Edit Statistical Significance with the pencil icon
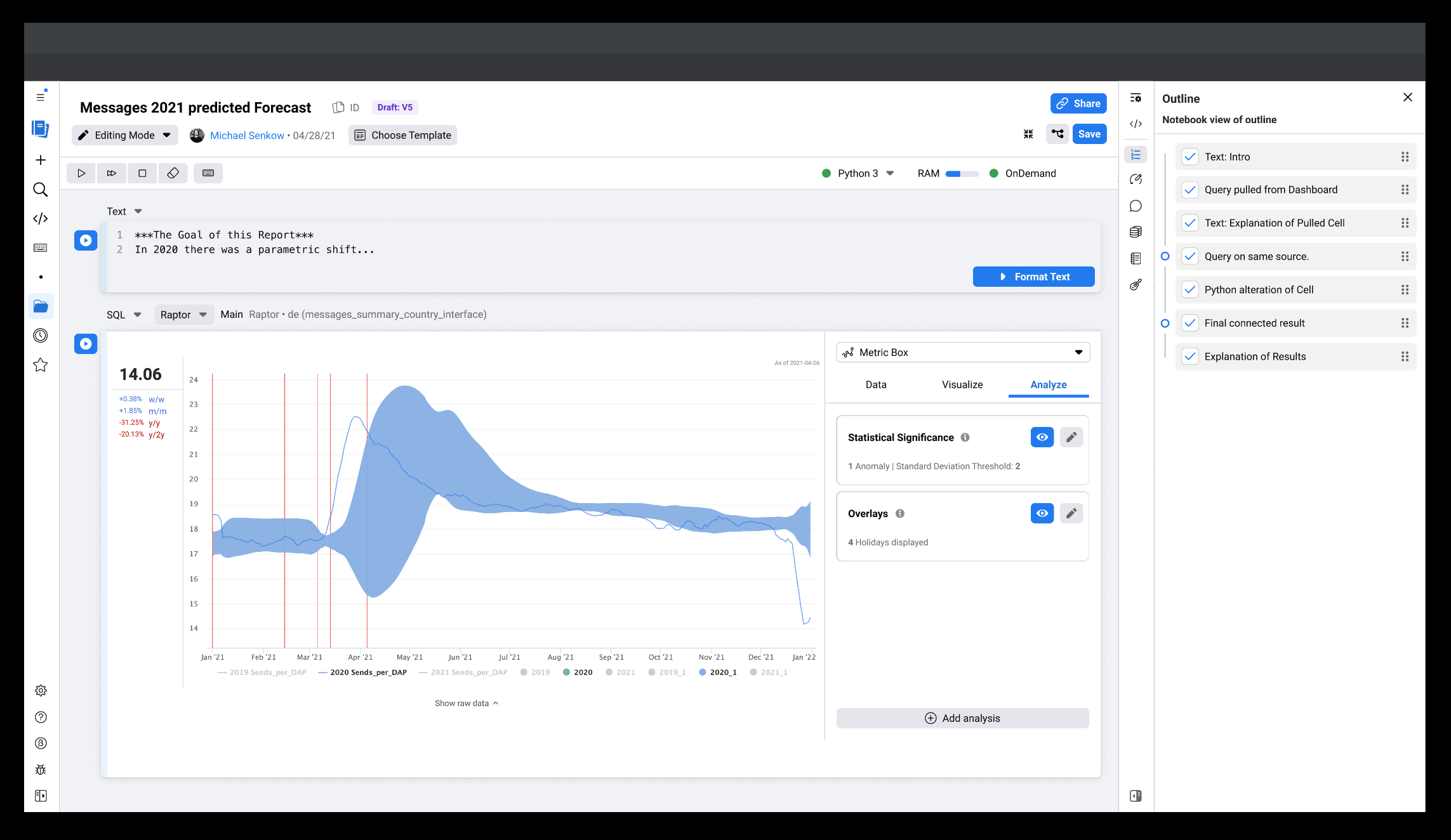 tap(1071, 437)
